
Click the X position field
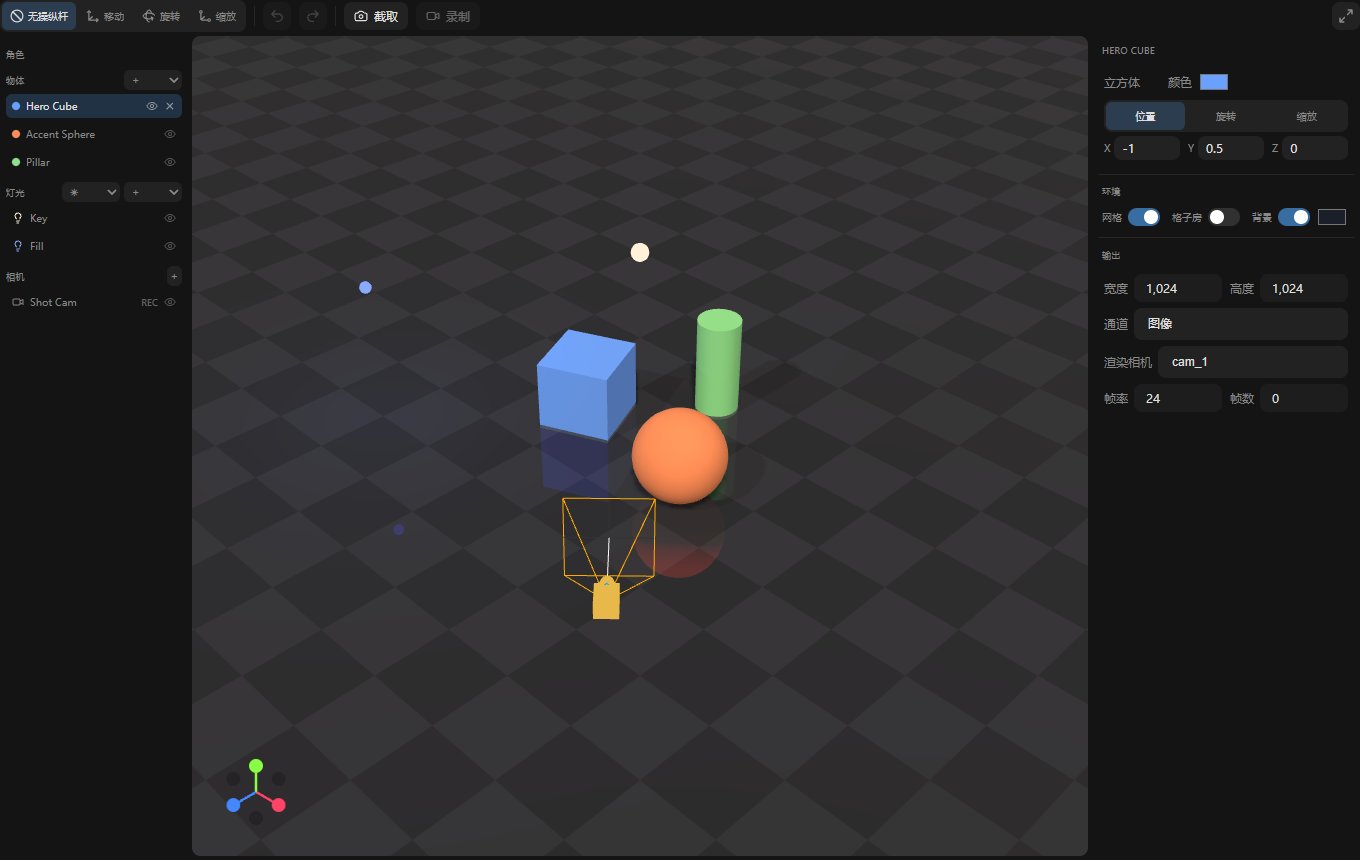1147,148
